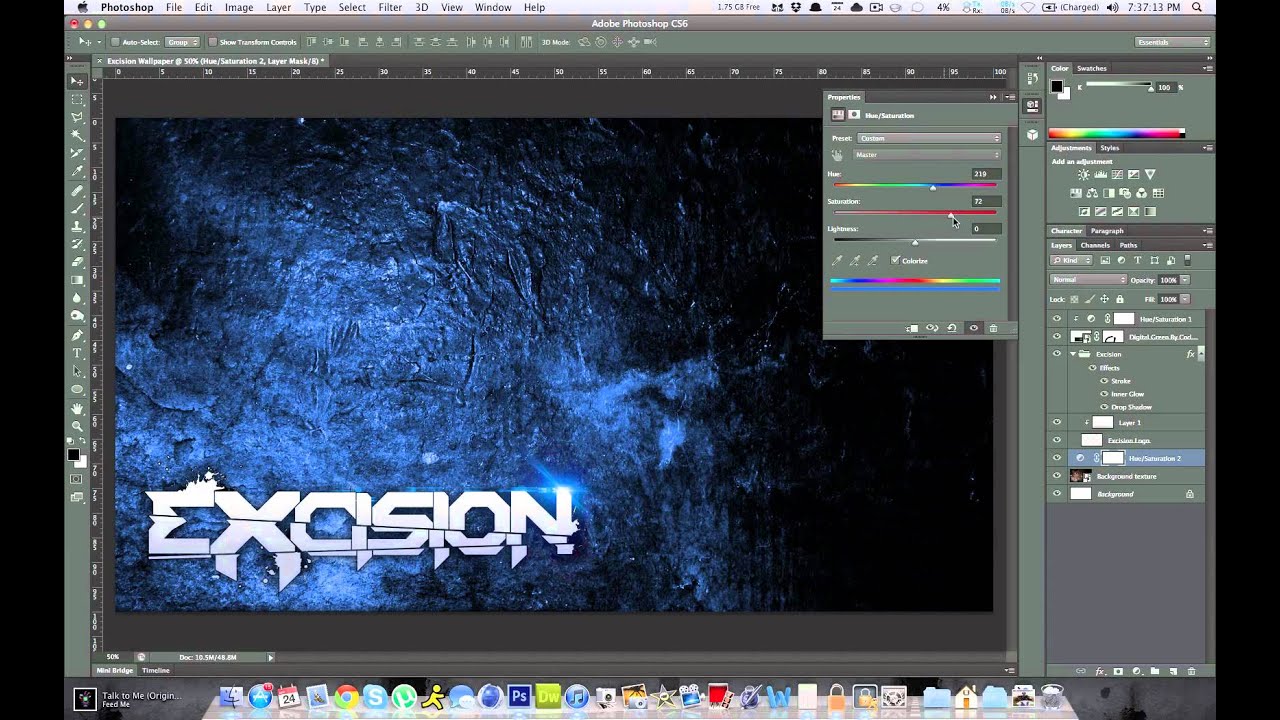Add a Vibrance adjustment
Viewport: 1280px width, 720px height.
(1151, 175)
